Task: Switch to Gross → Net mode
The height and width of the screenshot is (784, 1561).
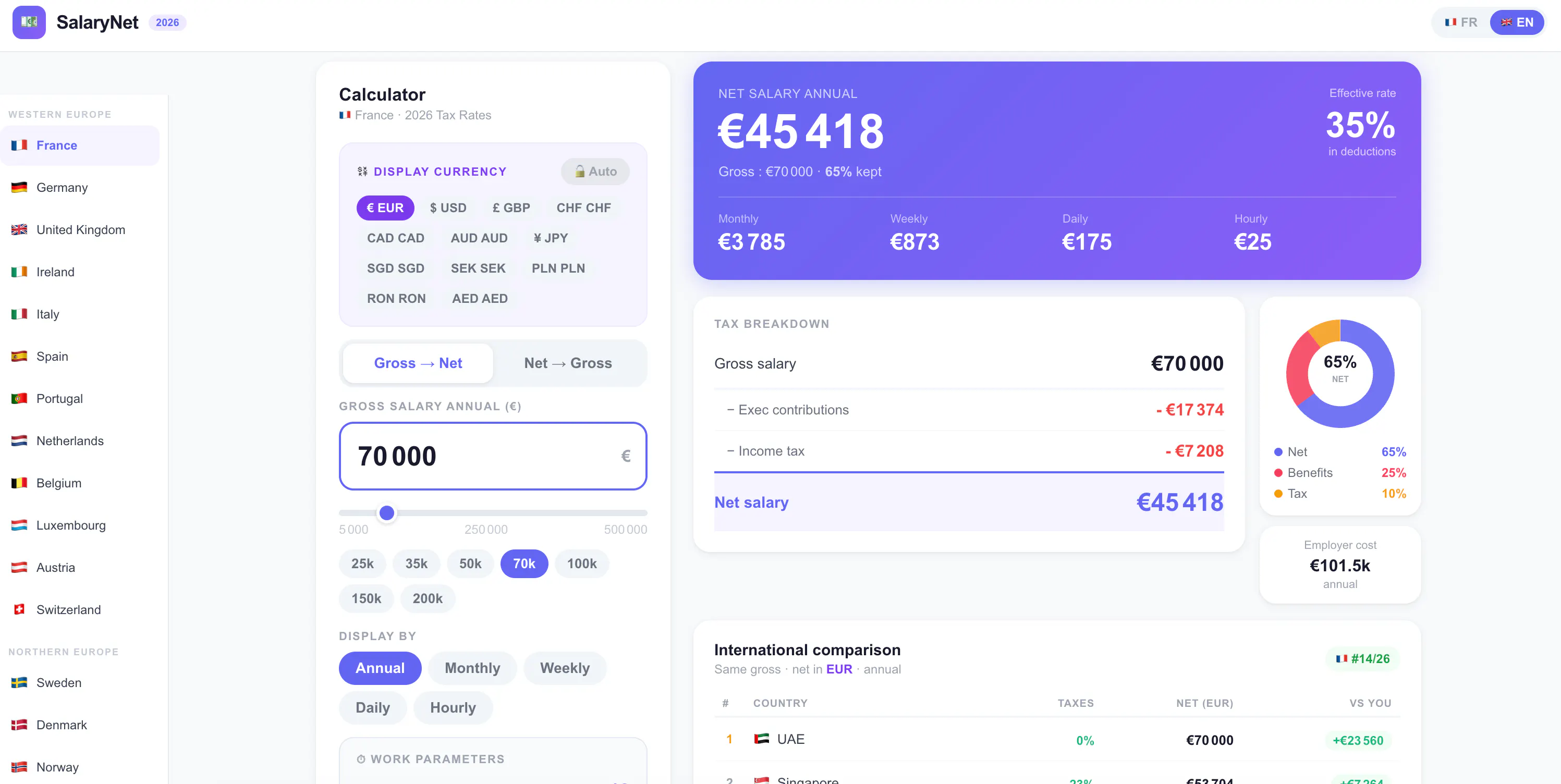Action: (418, 363)
